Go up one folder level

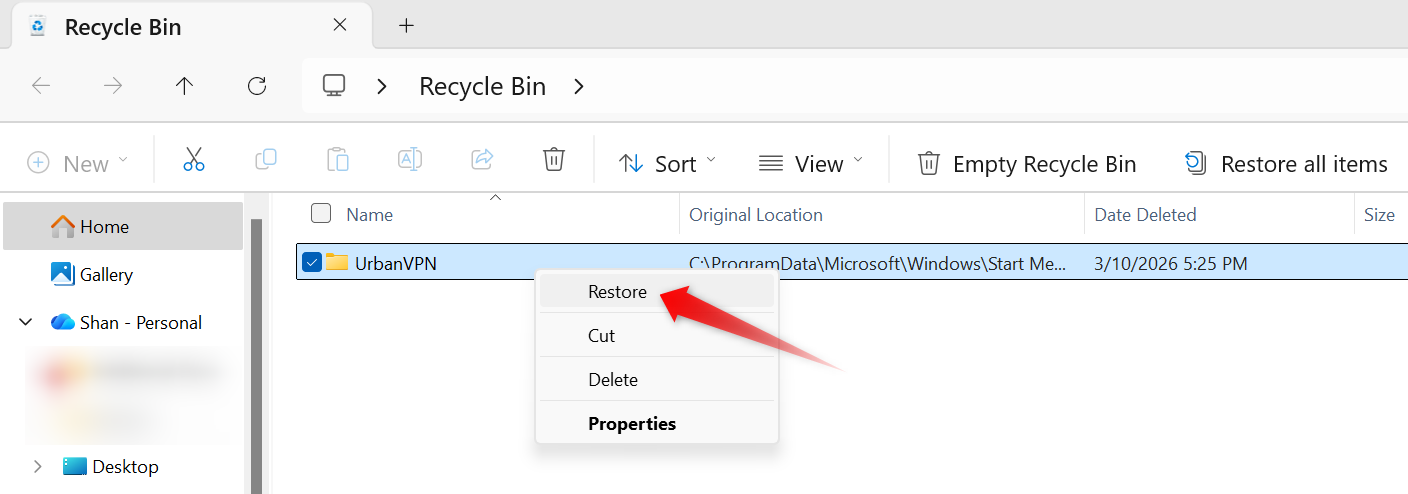184,86
